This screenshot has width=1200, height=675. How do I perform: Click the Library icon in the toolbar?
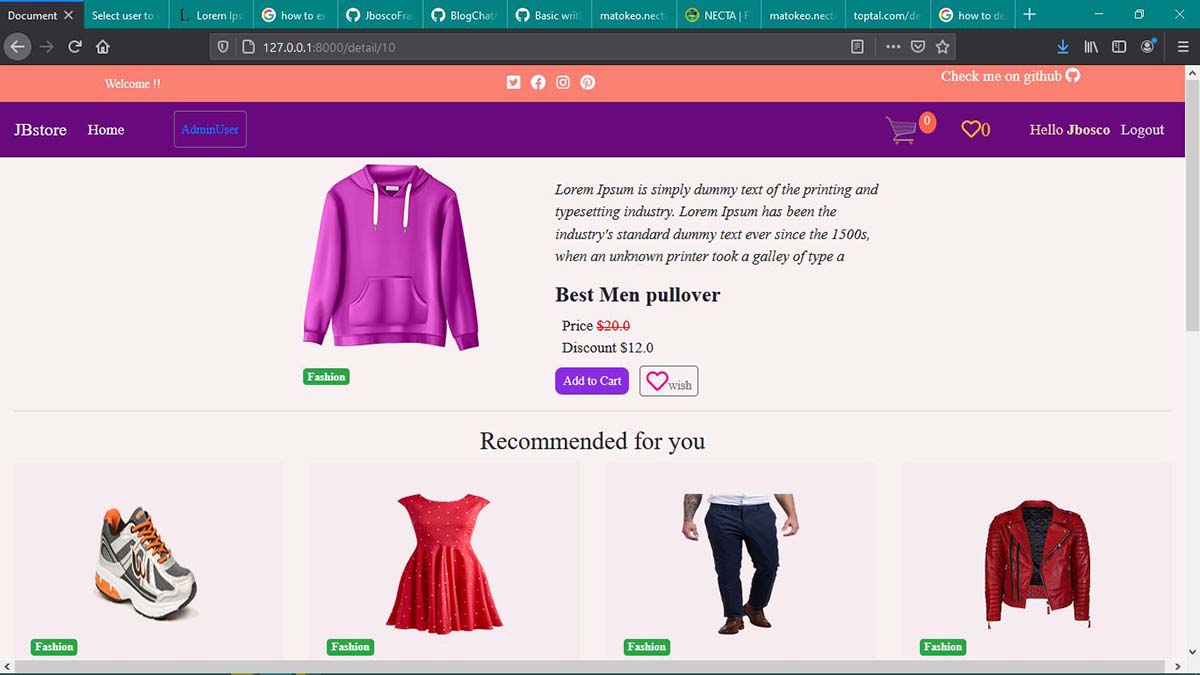pyautogui.click(x=1091, y=46)
